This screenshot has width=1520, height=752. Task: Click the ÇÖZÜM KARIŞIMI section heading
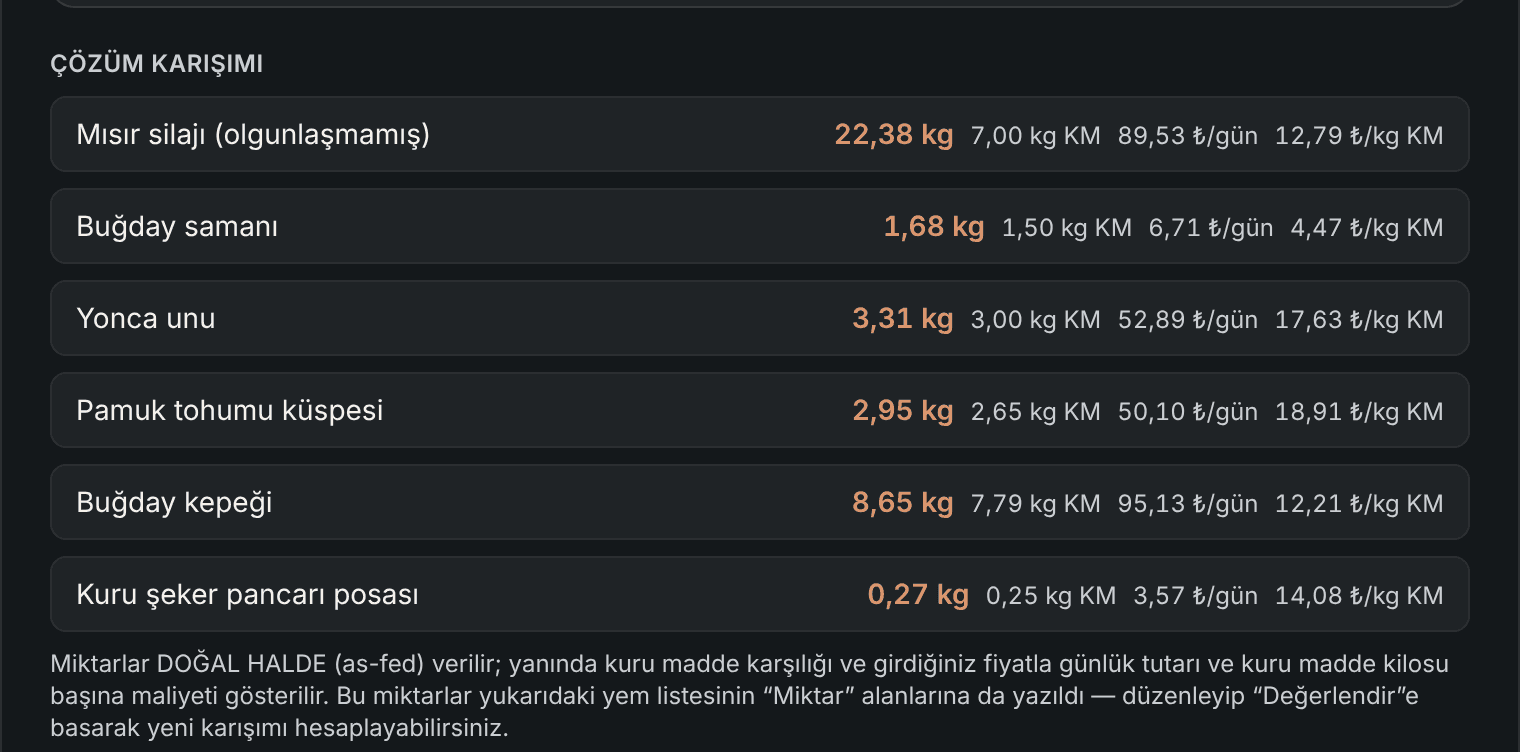click(x=157, y=64)
